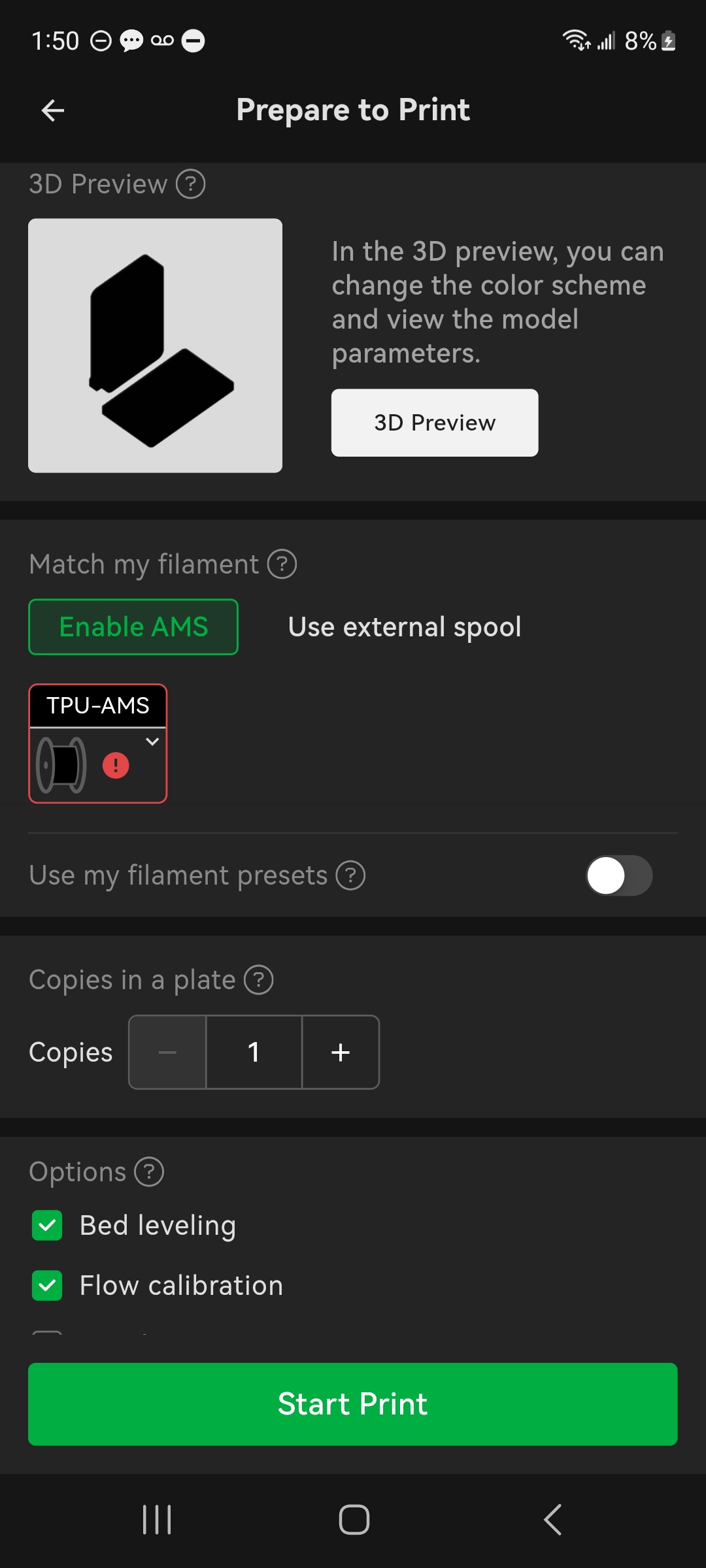The width and height of the screenshot is (706, 1568).
Task: Tap the black filament spool icon
Action: click(x=61, y=765)
